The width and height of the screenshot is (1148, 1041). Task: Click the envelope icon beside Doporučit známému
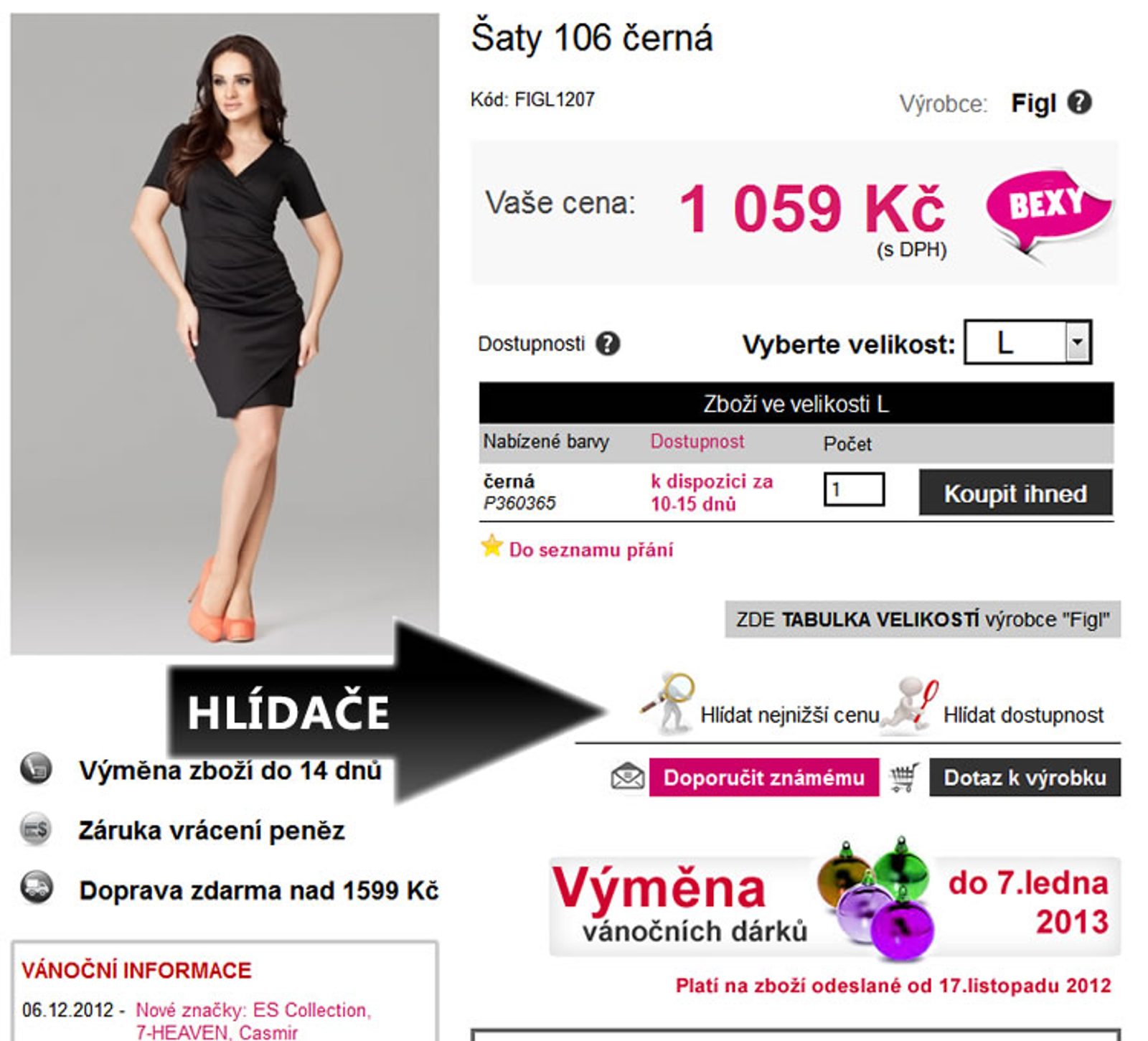tap(627, 778)
